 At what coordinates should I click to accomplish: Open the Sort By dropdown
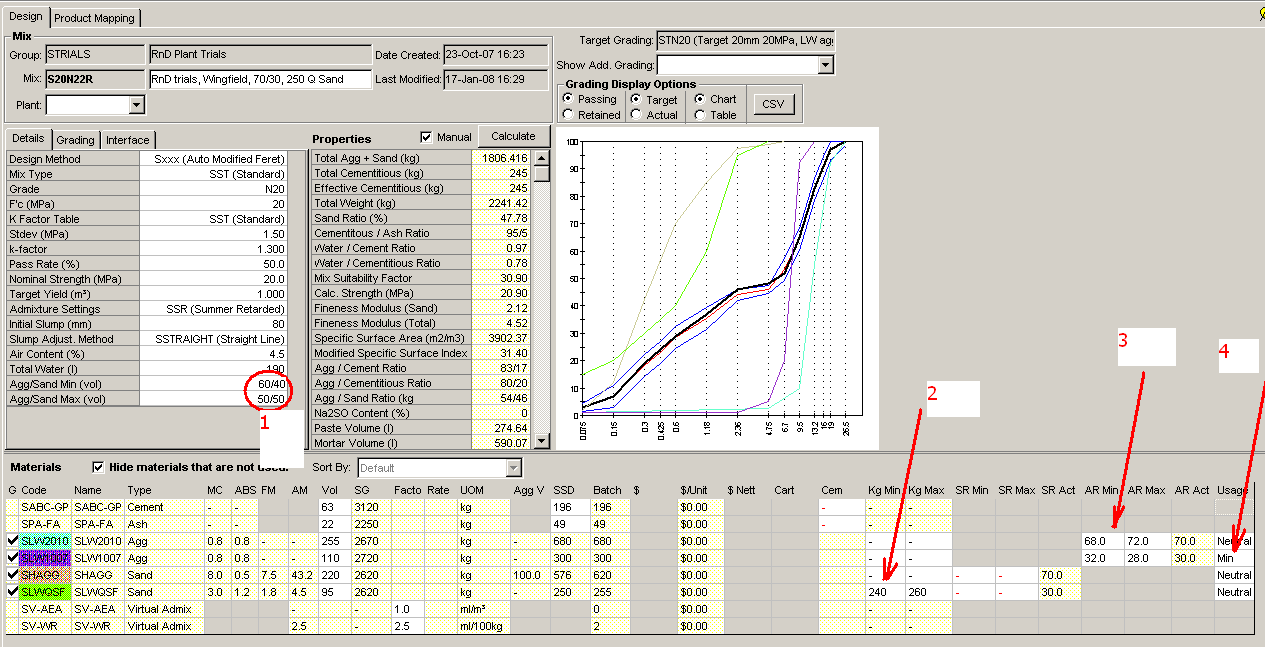[513, 468]
